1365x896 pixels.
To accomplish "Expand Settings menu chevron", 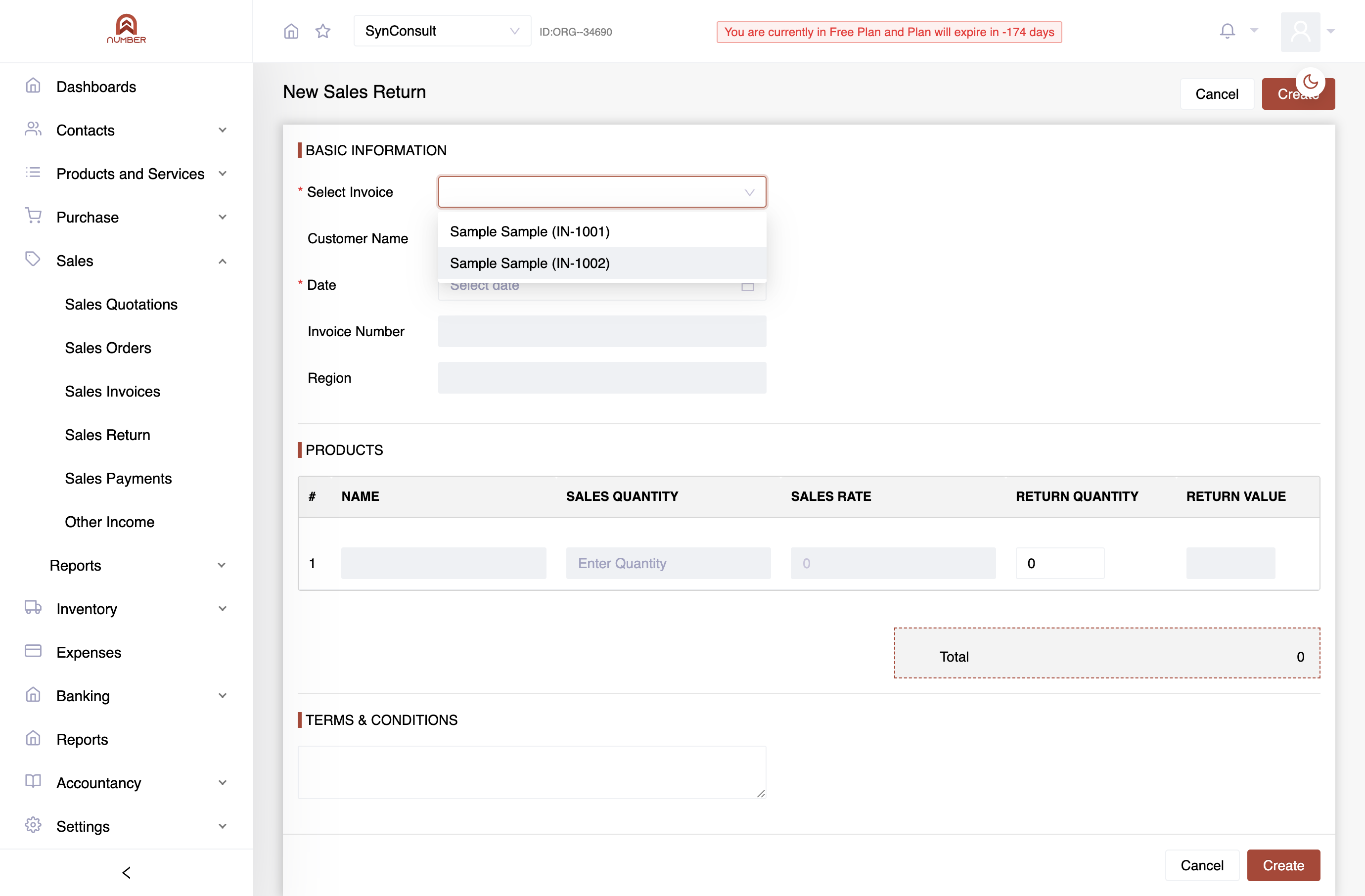I will coord(223,826).
